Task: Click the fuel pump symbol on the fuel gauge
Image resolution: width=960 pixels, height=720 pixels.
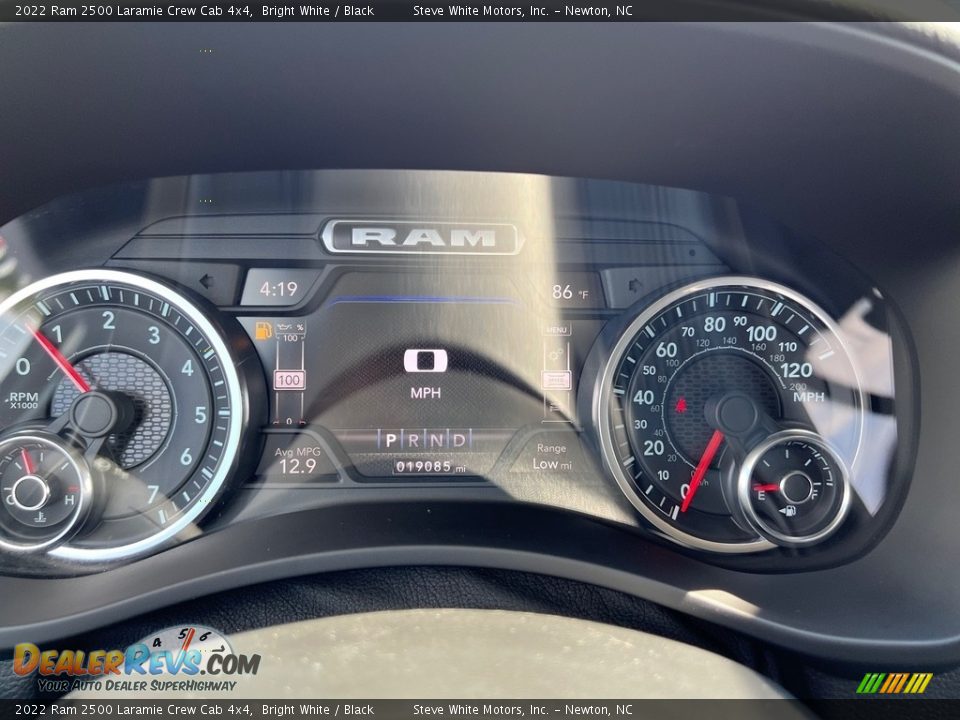Action: click(x=788, y=511)
